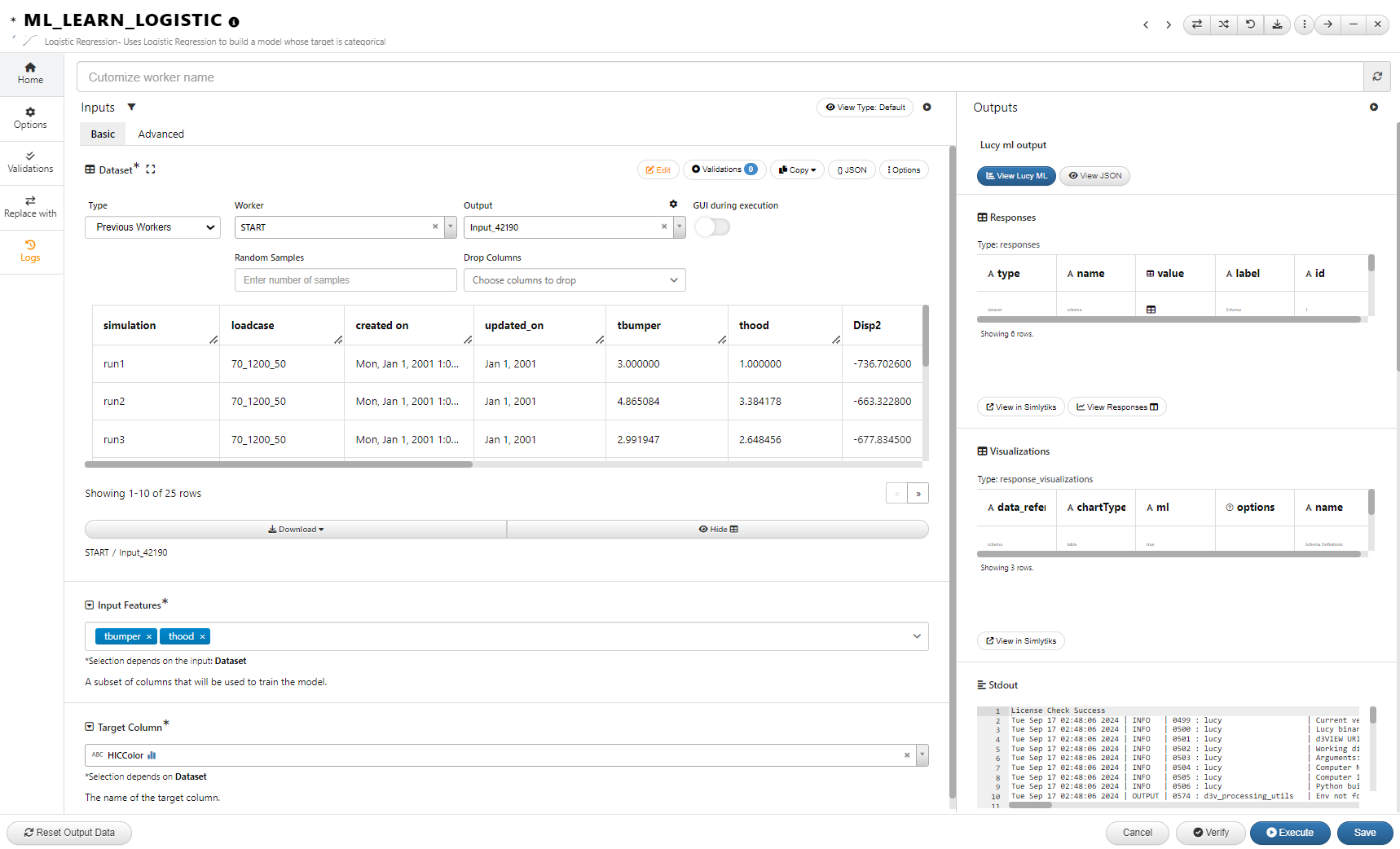The height and width of the screenshot is (849, 1400).
Task: Go to next page of dataset rows
Action: [x=918, y=493]
